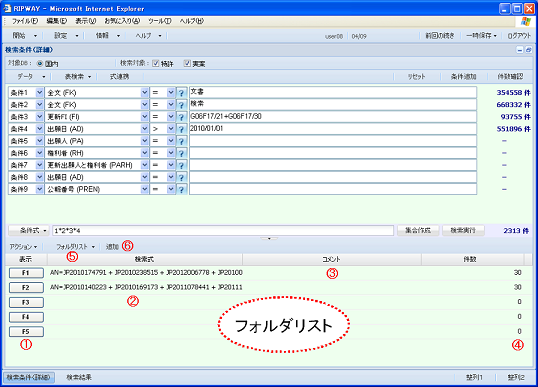
Task: Click the 整列2 button
Action: [x=516, y=377]
